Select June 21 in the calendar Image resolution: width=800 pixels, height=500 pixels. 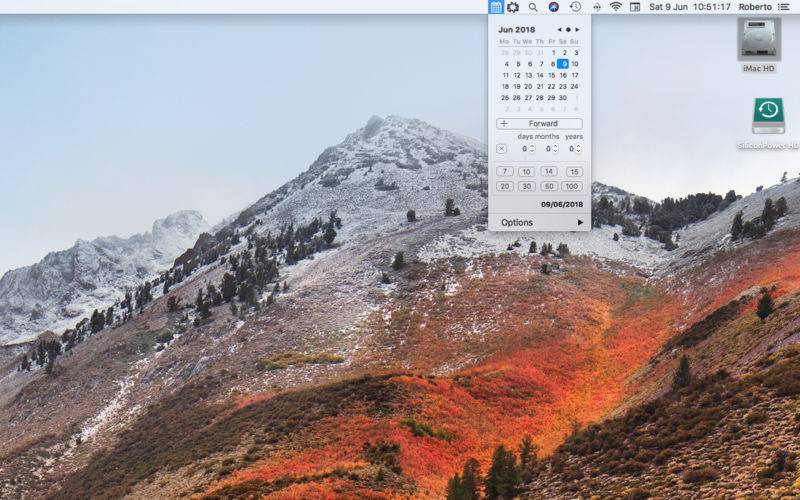[x=540, y=86]
